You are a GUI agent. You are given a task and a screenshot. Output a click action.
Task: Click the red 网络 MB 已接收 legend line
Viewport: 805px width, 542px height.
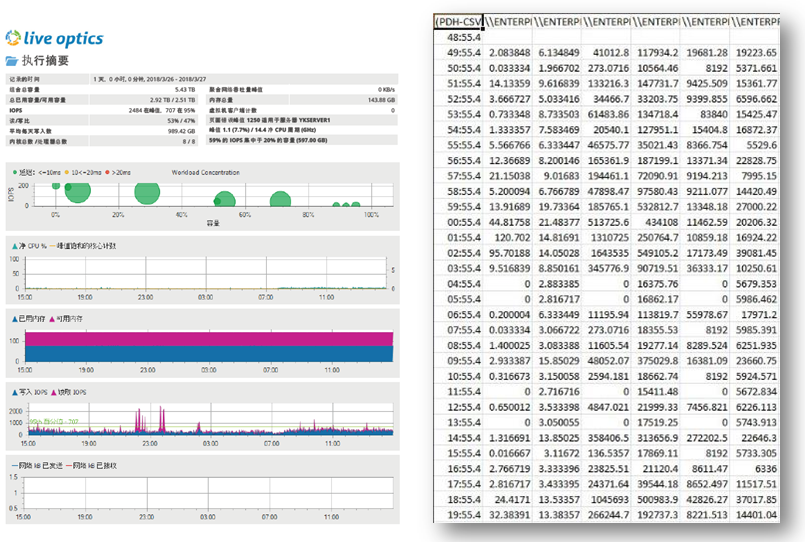coord(69,466)
